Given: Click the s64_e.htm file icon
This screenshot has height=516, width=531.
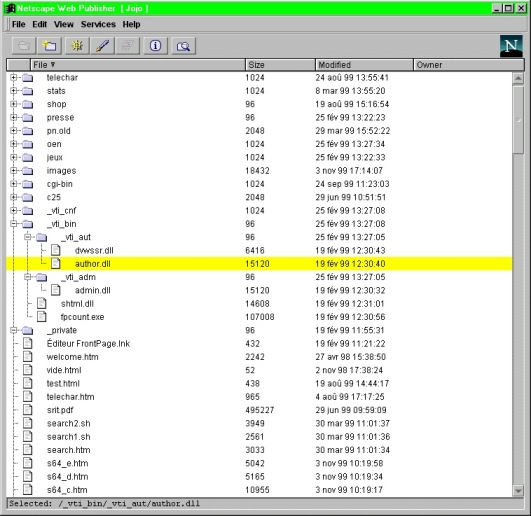Looking at the screenshot, I should [x=28, y=463].
